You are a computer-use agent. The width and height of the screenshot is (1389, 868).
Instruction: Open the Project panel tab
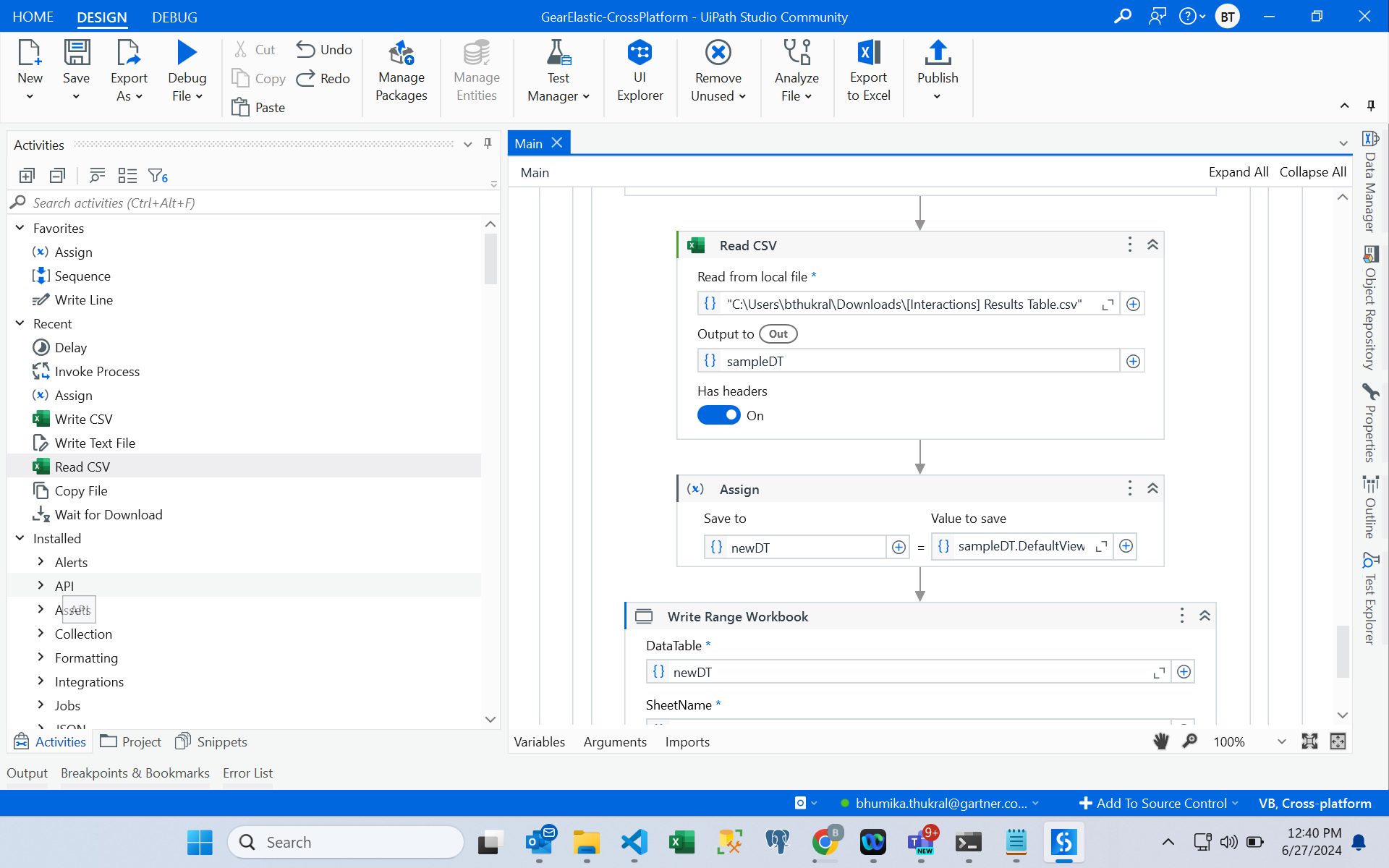point(131,741)
